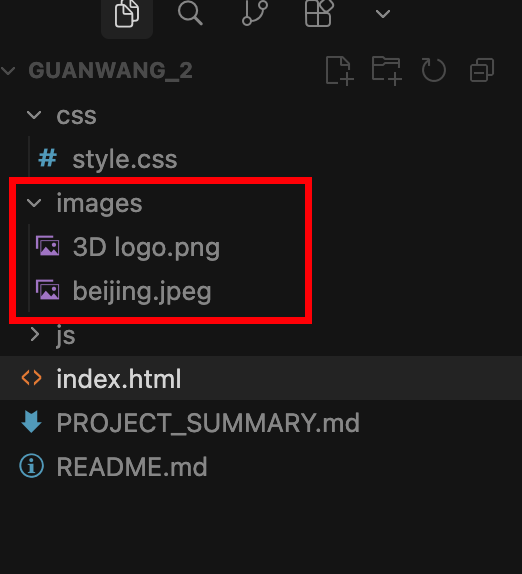Collapse the images folder
This screenshot has height=574, width=522.
(34, 202)
